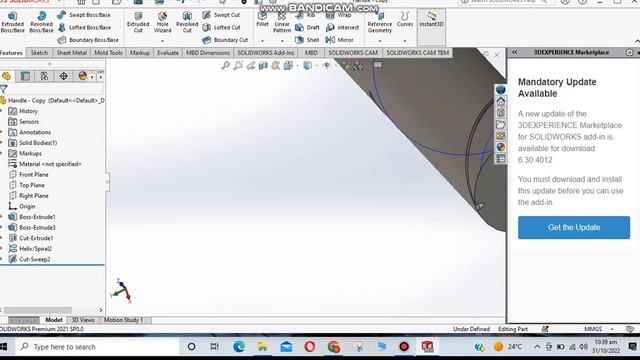The image size is (640, 360).
Task: Expand more manager tabs arrow
Action: 100,76
